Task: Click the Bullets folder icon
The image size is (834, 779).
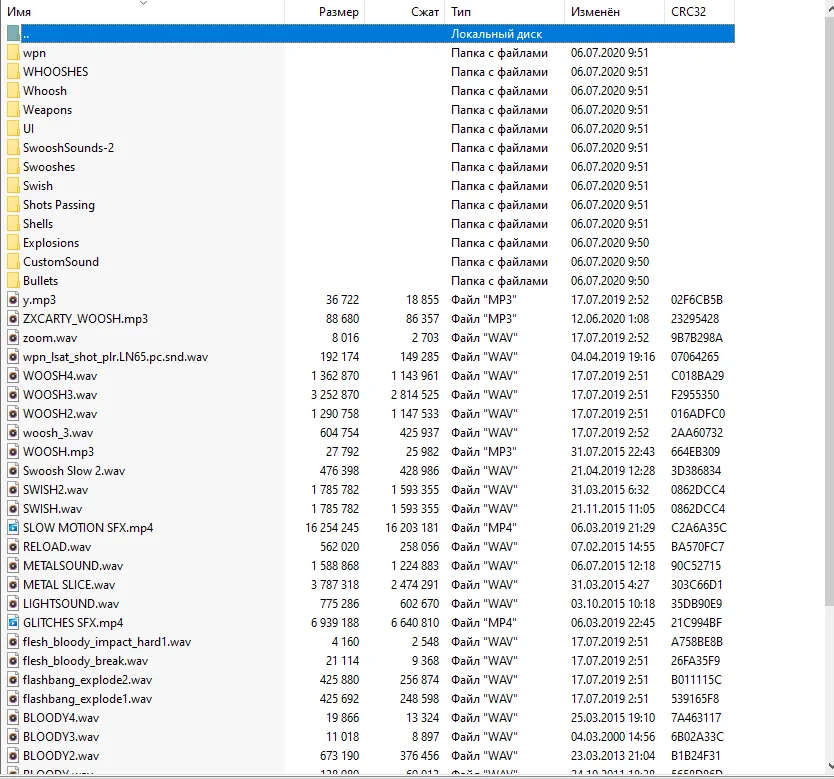Action: coord(13,281)
